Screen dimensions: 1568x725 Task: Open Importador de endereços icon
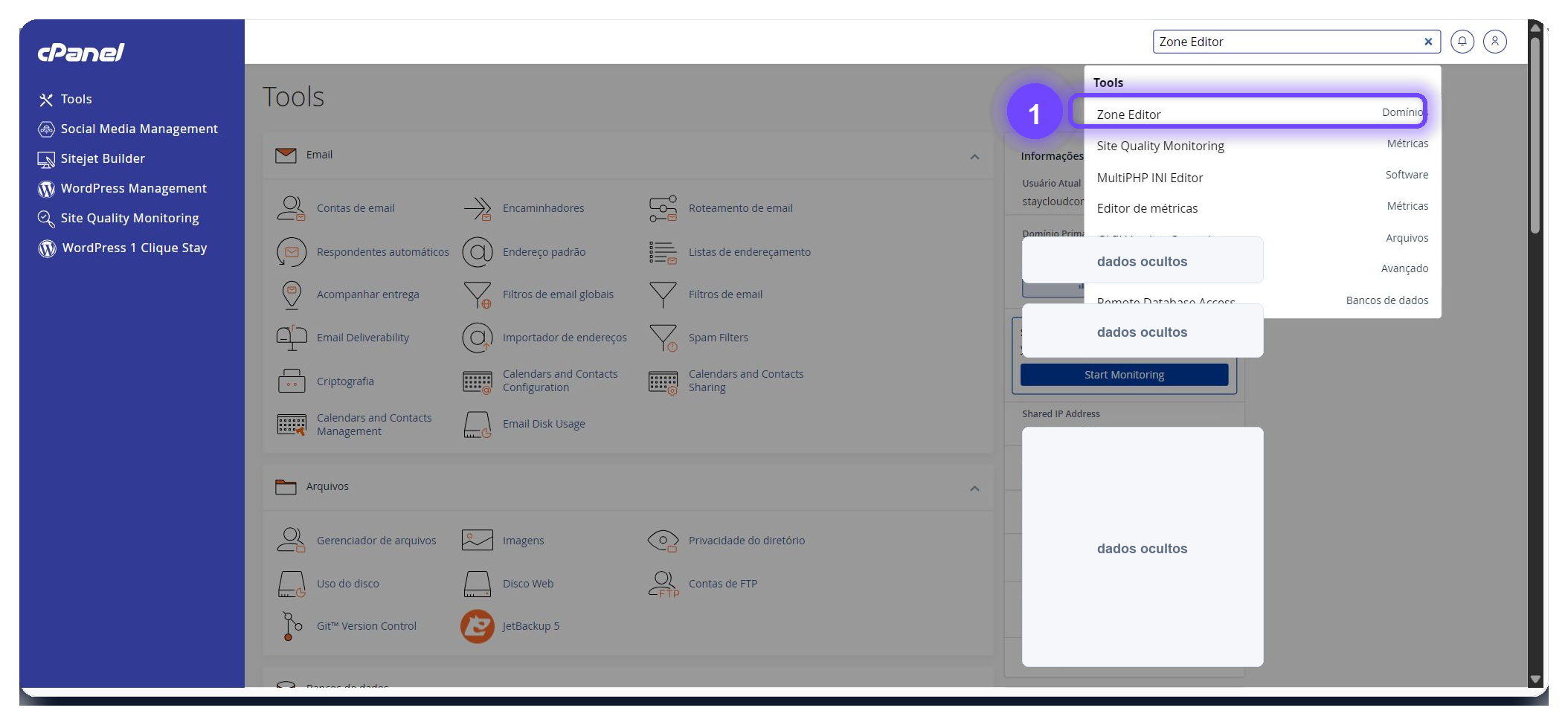coord(477,338)
